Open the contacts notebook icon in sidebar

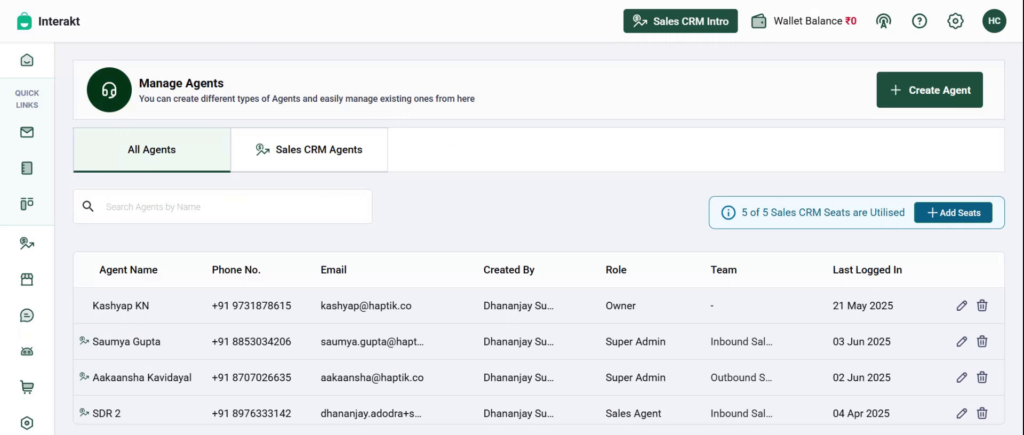click(x=27, y=169)
